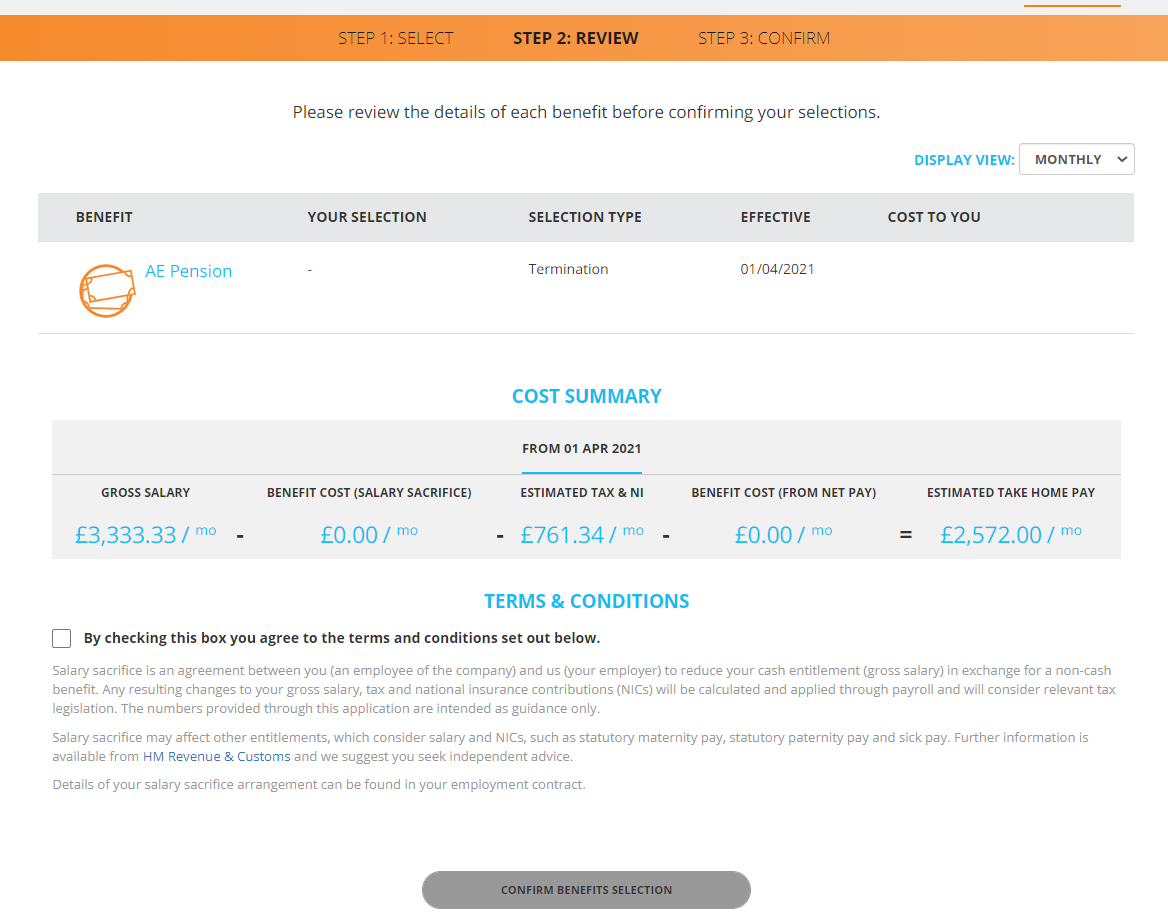Jump to Step 3: Confirm

point(764,38)
